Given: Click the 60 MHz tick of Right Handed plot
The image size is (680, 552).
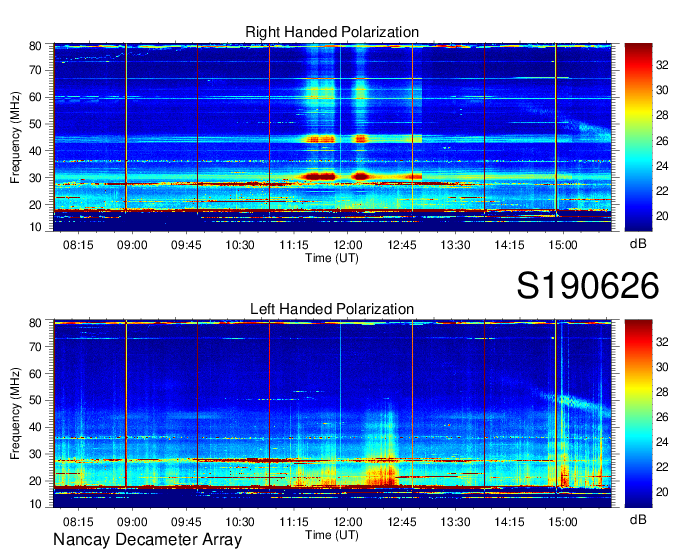Looking at the screenshot, I should click(35, 97).
